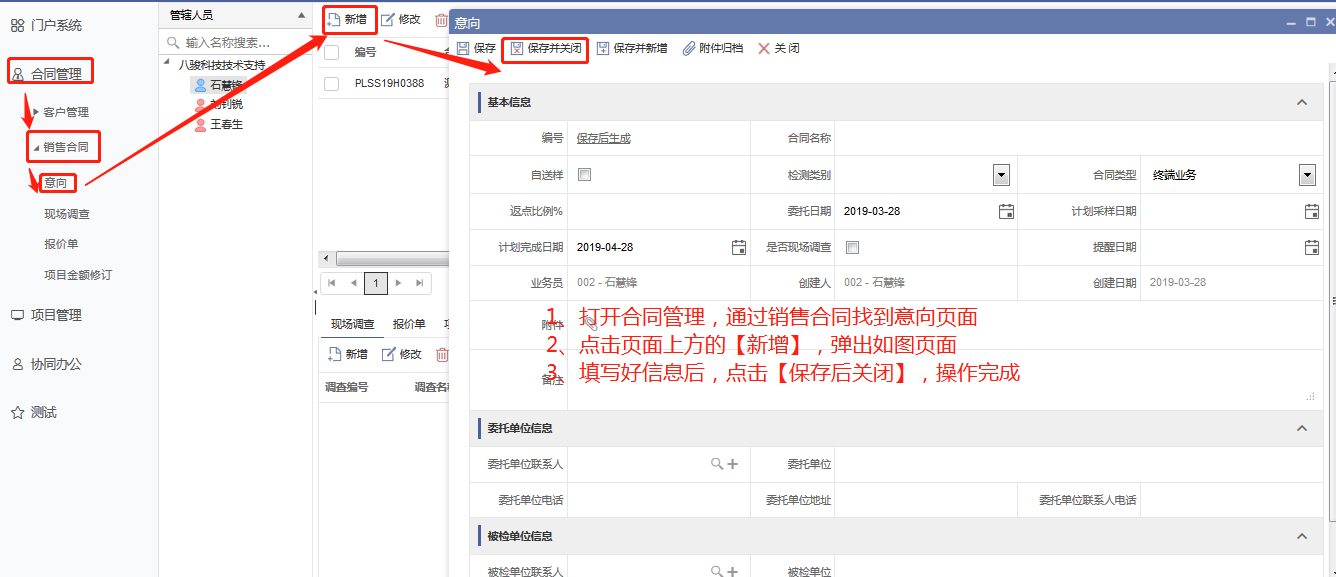Enable the 是否现场调查 checkbox
1336x577 pixels.
853,247
